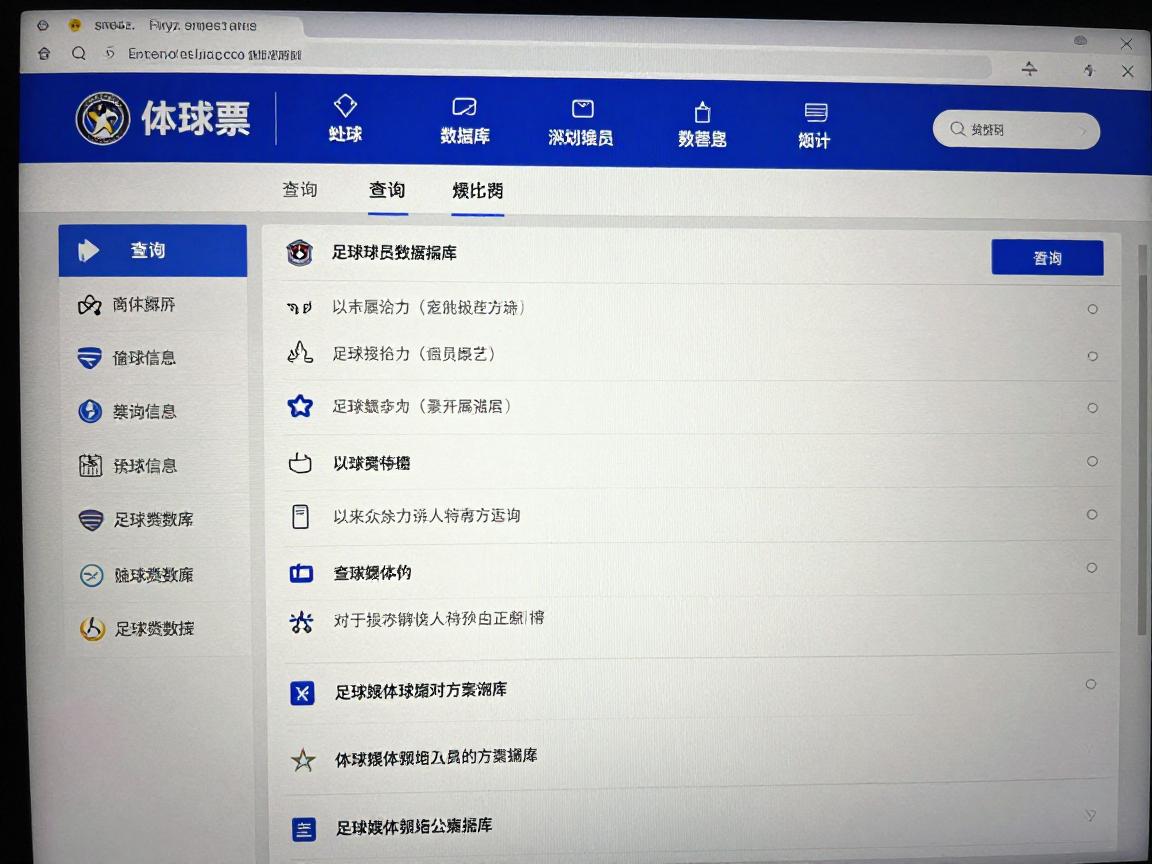Click the building icon beside 球球信息
The image size is (1152, 864).
91,465
